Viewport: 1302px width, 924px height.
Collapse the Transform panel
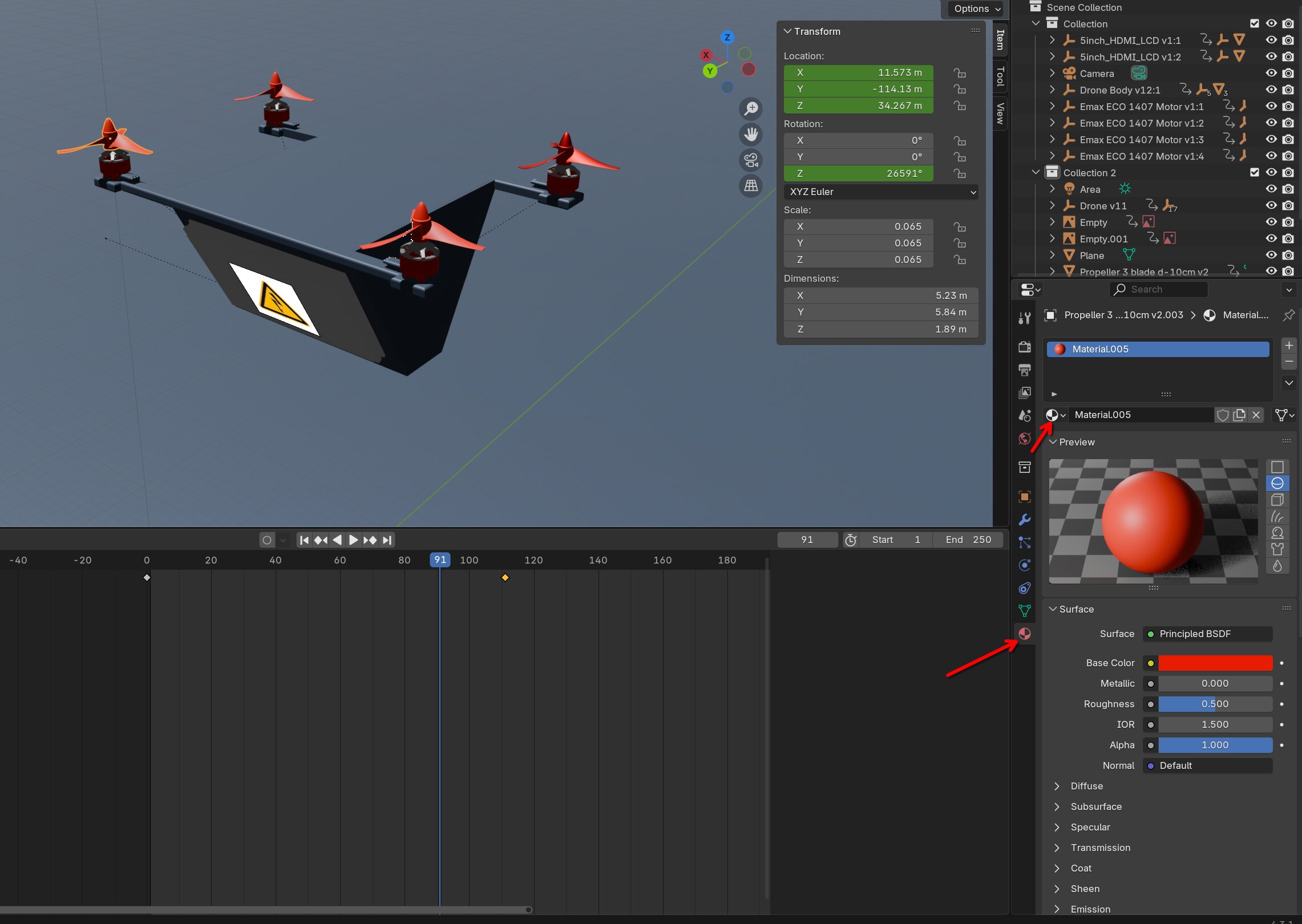tap(787, 31)
